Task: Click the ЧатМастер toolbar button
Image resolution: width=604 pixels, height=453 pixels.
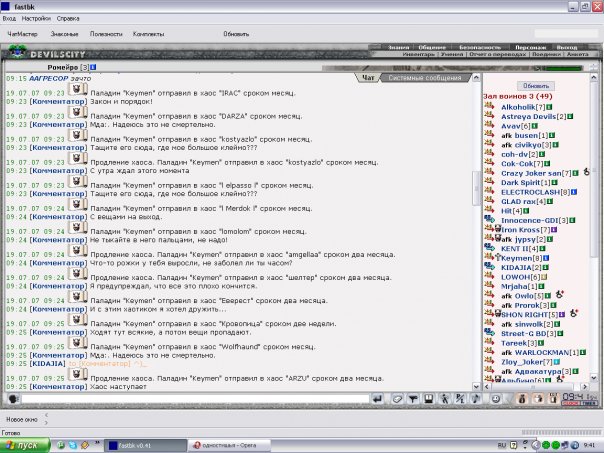Action: [x=22, y=34]
